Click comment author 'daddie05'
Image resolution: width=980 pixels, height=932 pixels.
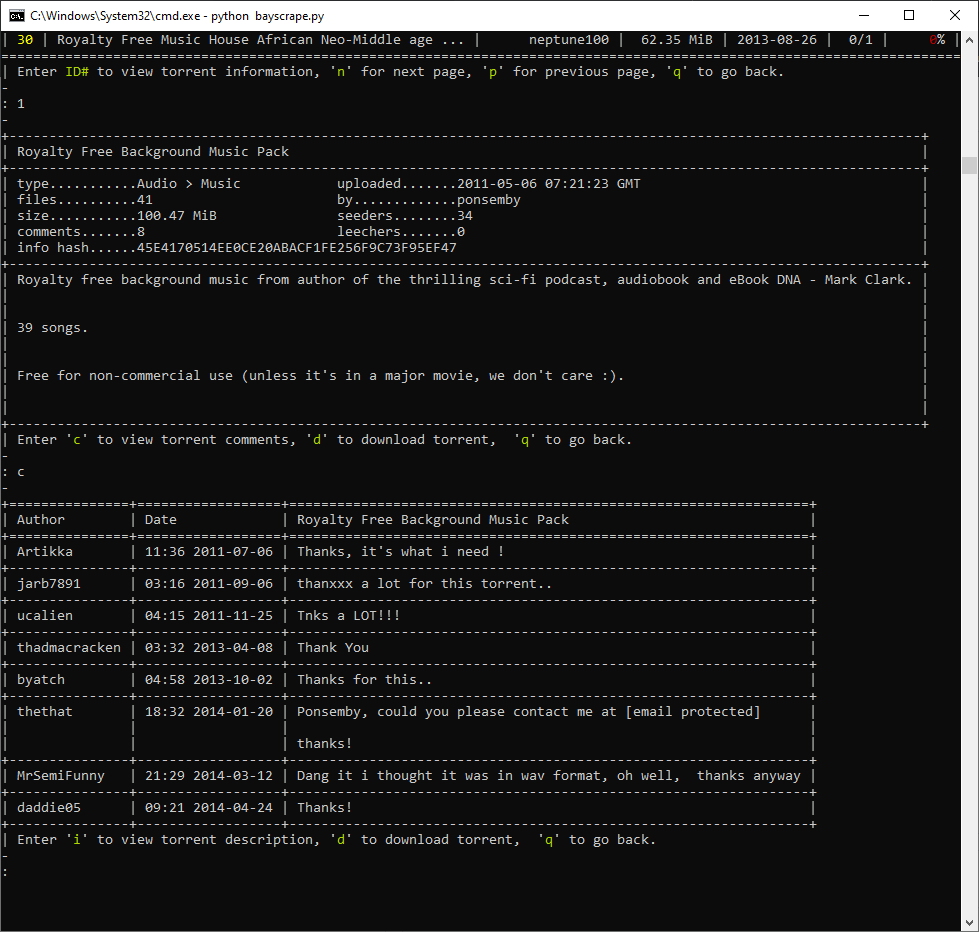tap(49, 808)
